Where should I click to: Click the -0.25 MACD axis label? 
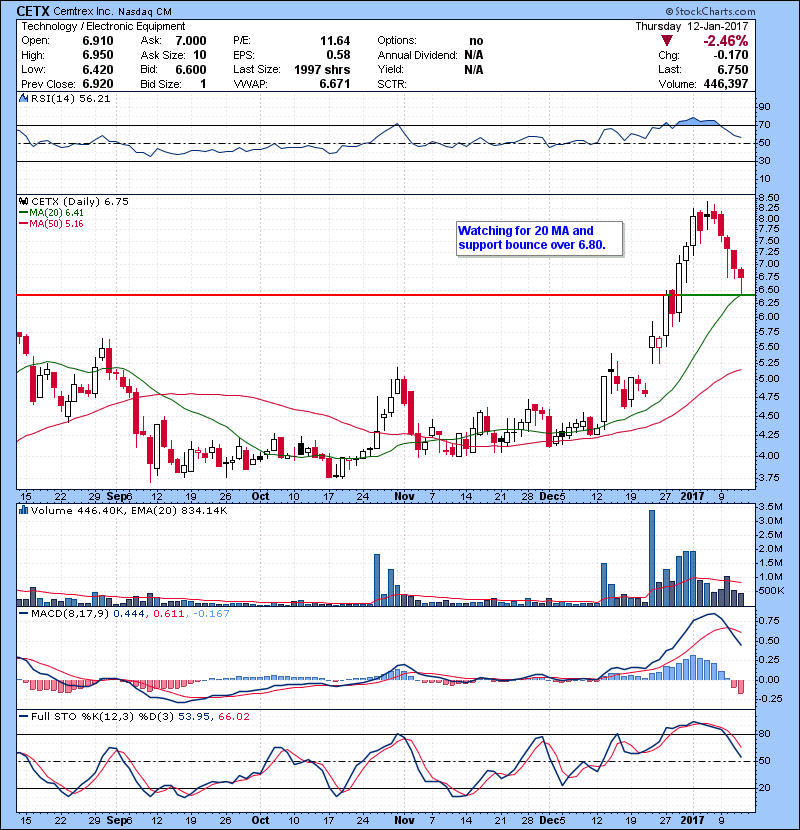pos(770,699)
